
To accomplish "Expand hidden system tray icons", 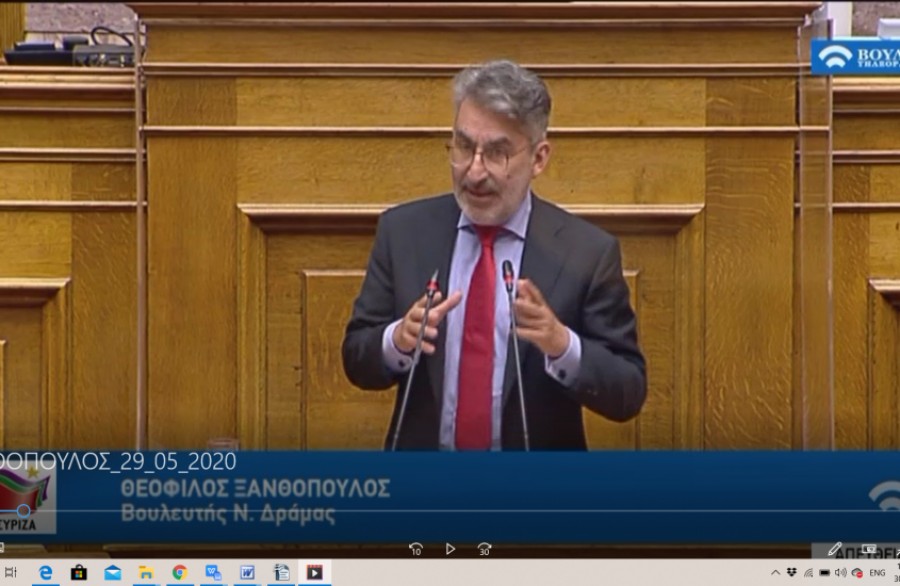I will point(775,573).
